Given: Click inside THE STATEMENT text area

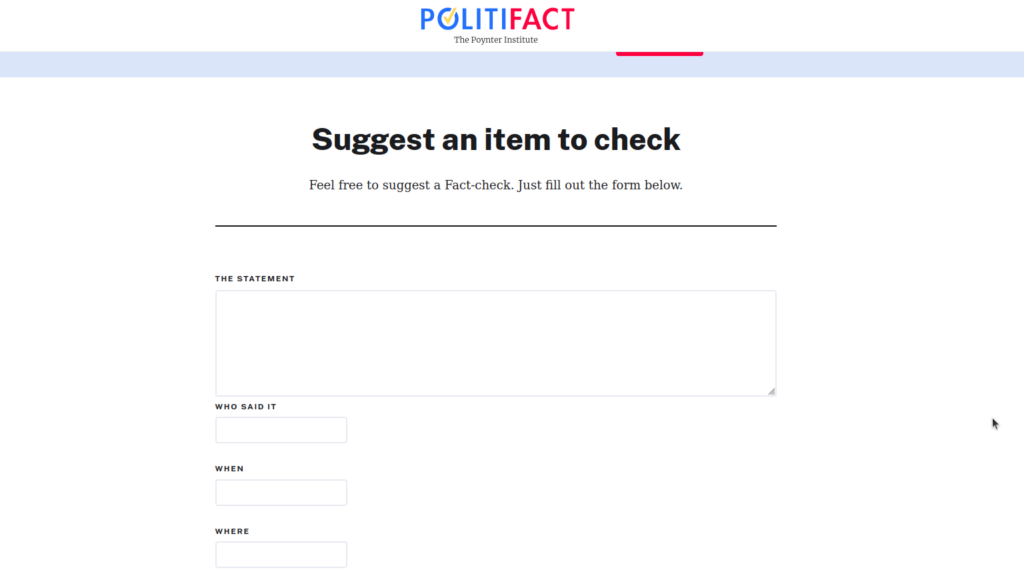Looking at the screenshot, I should click(x=496, y=340).
